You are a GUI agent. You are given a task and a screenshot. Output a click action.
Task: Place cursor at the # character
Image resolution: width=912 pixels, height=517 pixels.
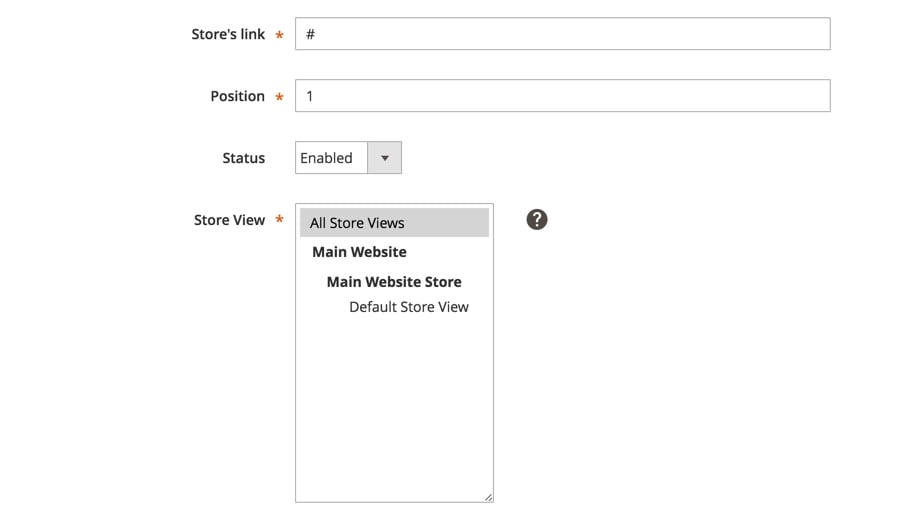tap(311, 34)
